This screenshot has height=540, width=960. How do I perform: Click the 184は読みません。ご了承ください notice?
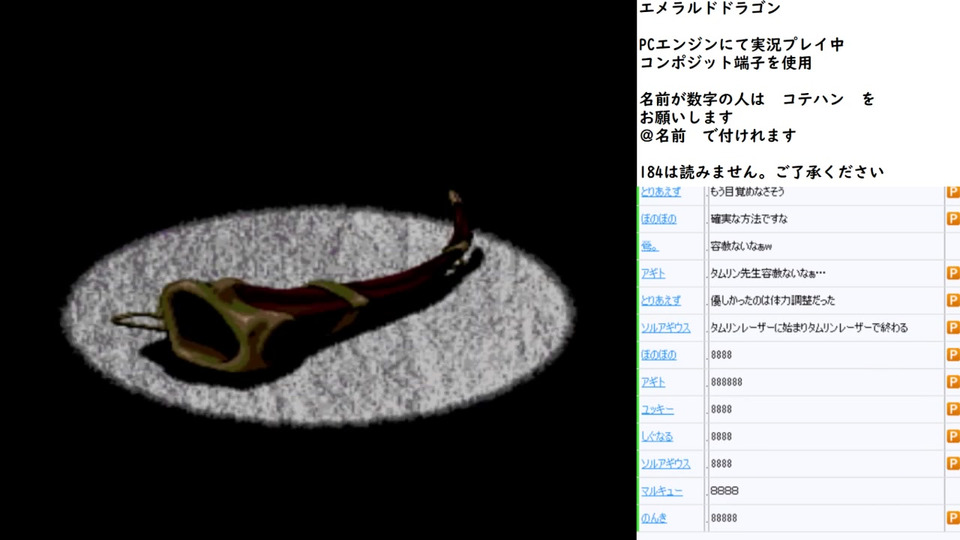762,171
